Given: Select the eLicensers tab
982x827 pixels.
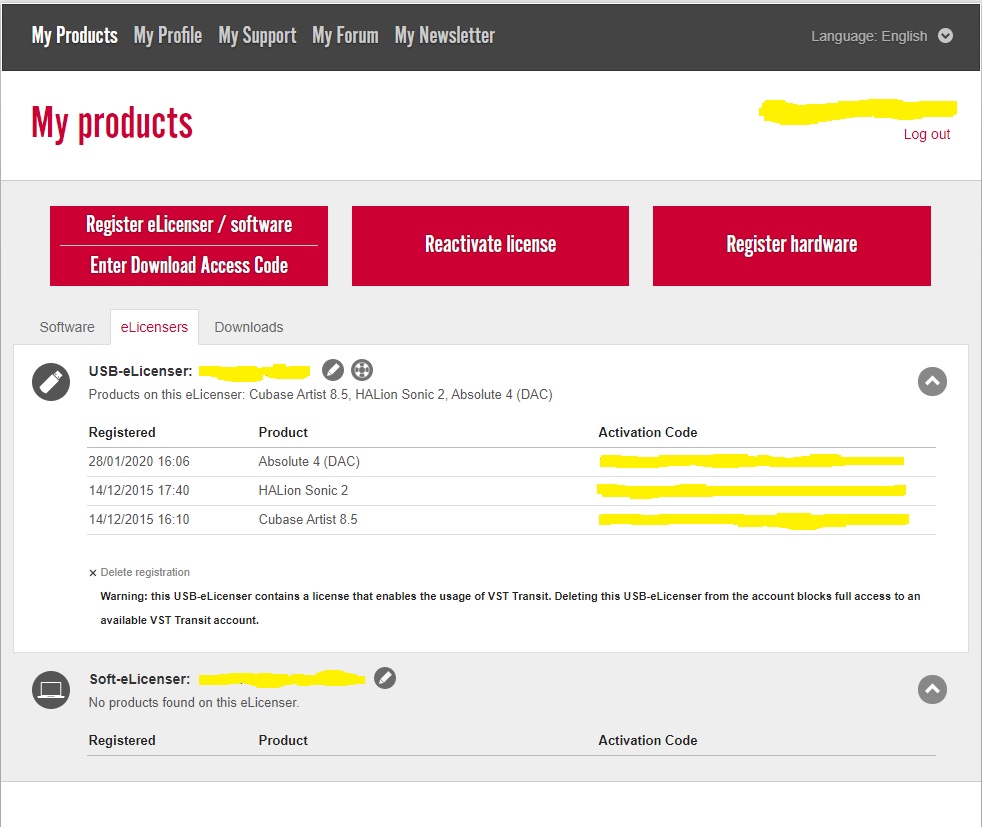Looking at the screenshot, I should tap(154, 327).
